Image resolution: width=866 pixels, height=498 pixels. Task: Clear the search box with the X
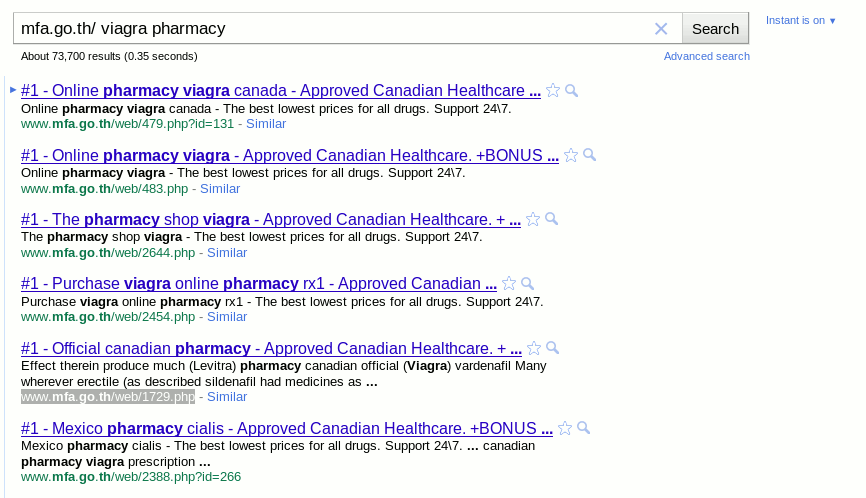[x=661, y=29]
